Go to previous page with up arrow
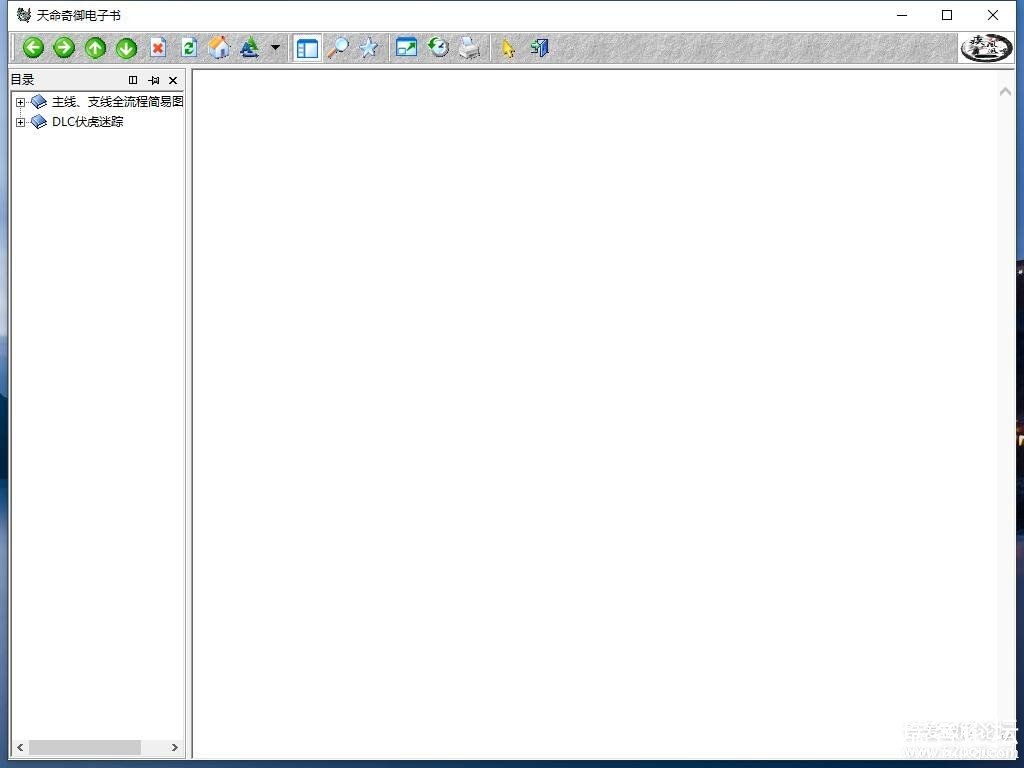 (x=95, y=48)
